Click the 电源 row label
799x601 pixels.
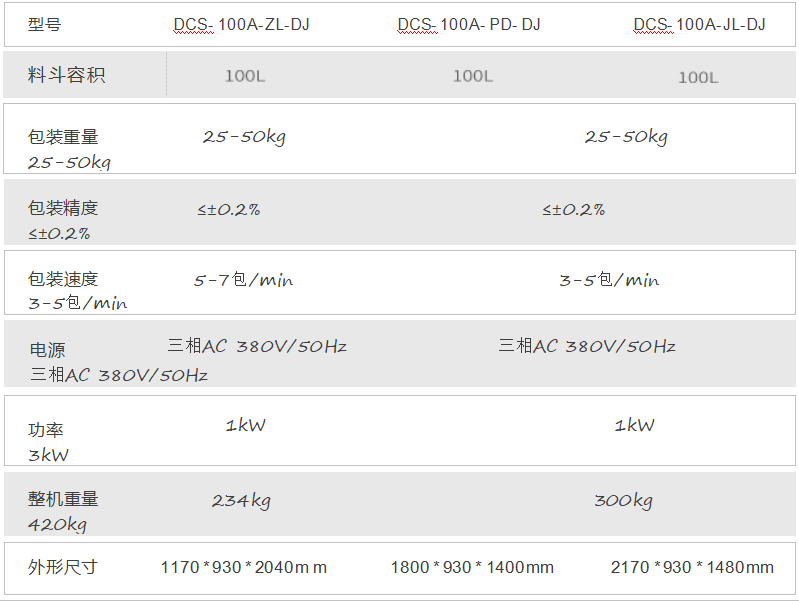click(x=47, y=350)
